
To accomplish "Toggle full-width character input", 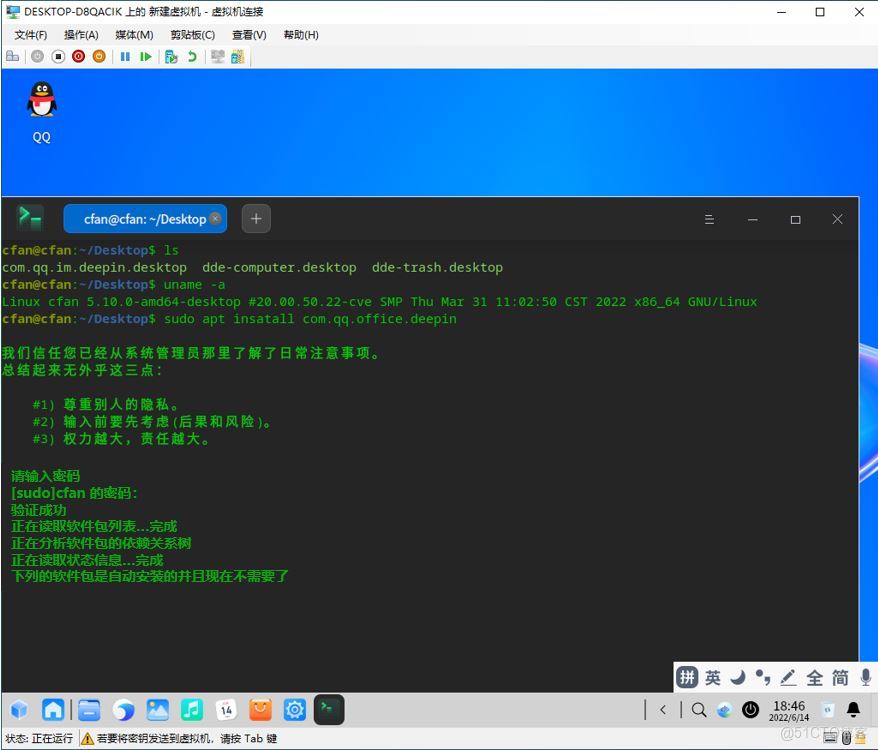I will click(815, 677).
